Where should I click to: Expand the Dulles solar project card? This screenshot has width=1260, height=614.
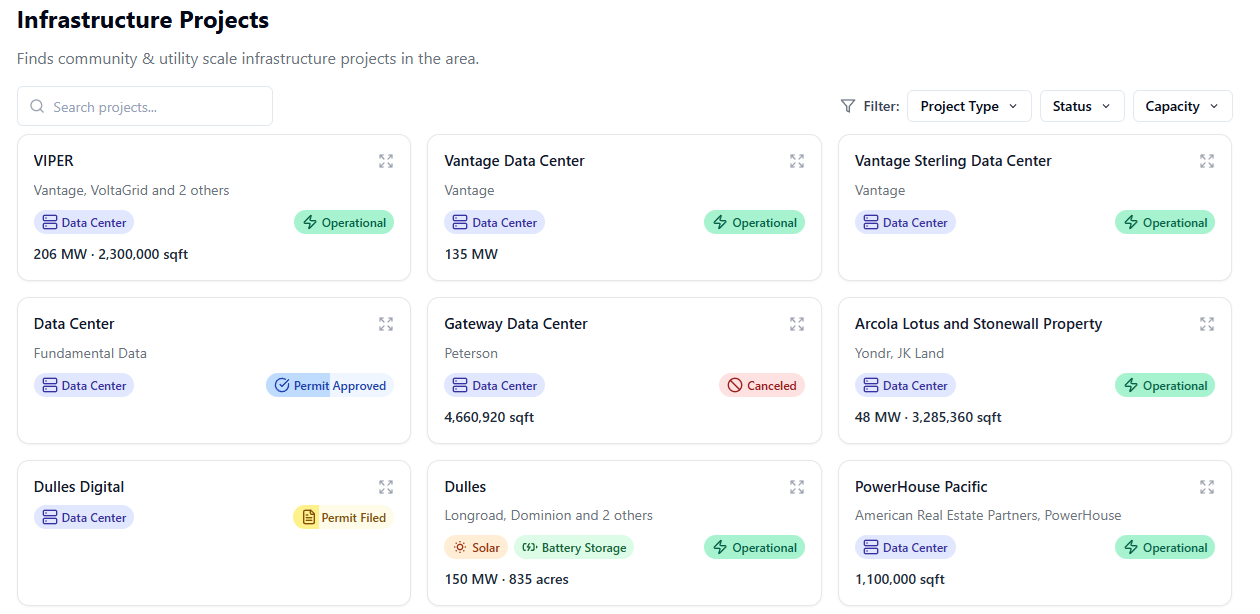point(797,487)
